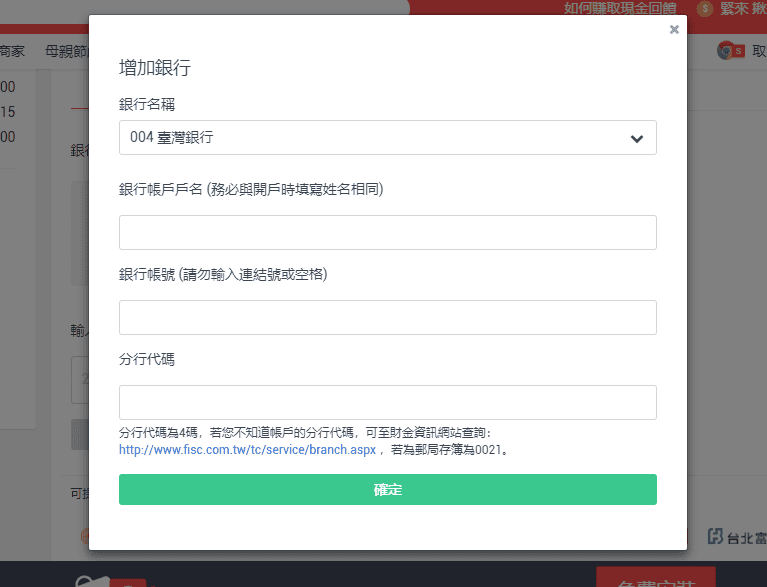
Task: Click the 分行代碼 field label
Action: [x=147, y=360]
